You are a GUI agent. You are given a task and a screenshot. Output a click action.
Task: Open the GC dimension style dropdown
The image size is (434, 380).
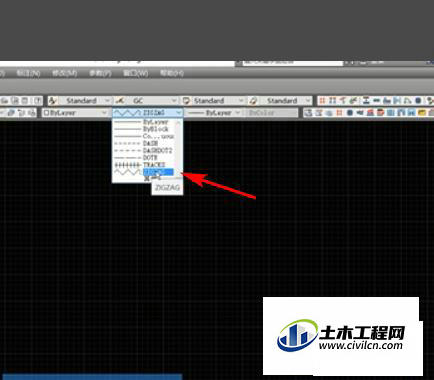click(x=152, y=101)
